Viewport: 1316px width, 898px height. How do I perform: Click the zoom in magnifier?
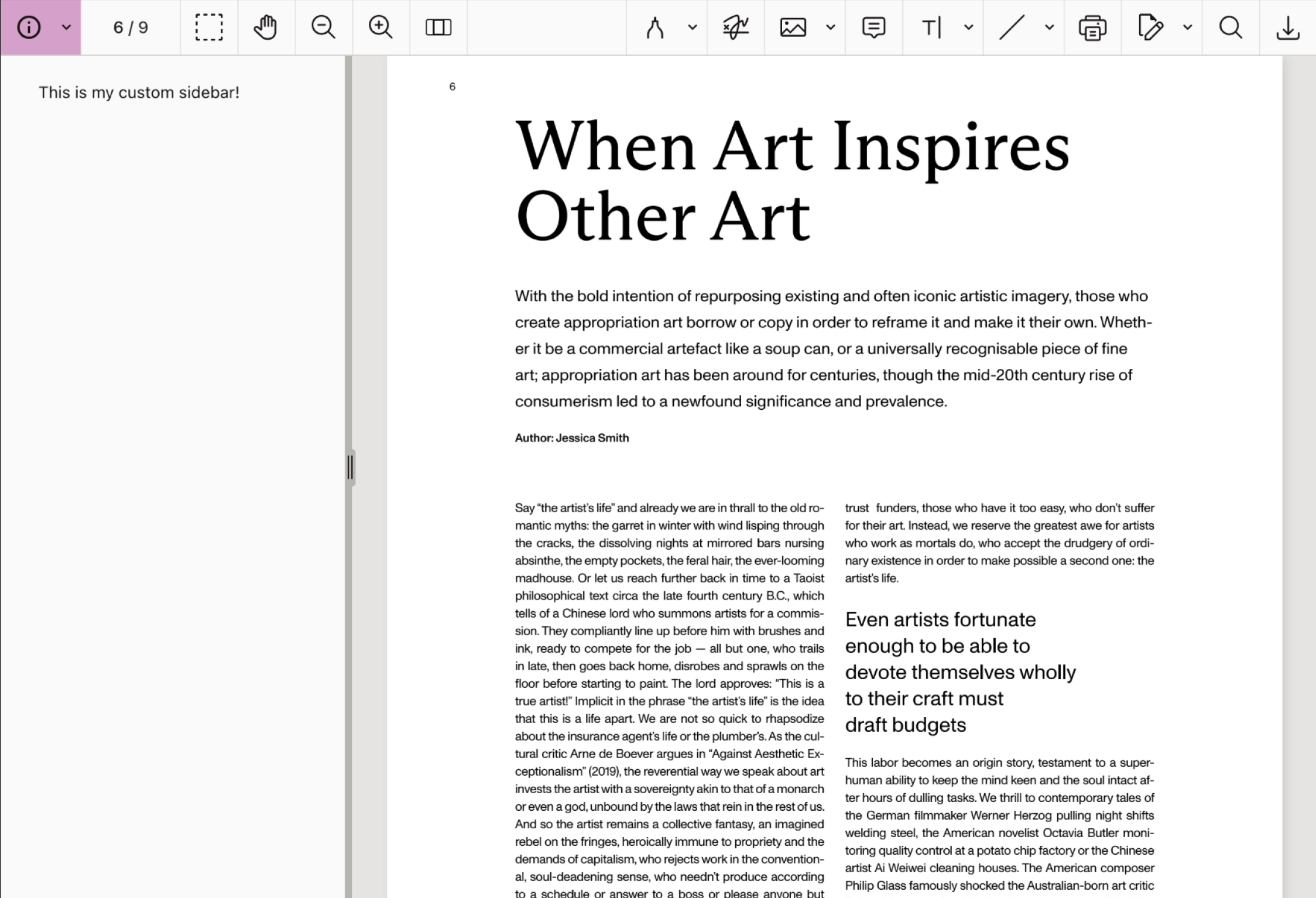click(381, 28)
